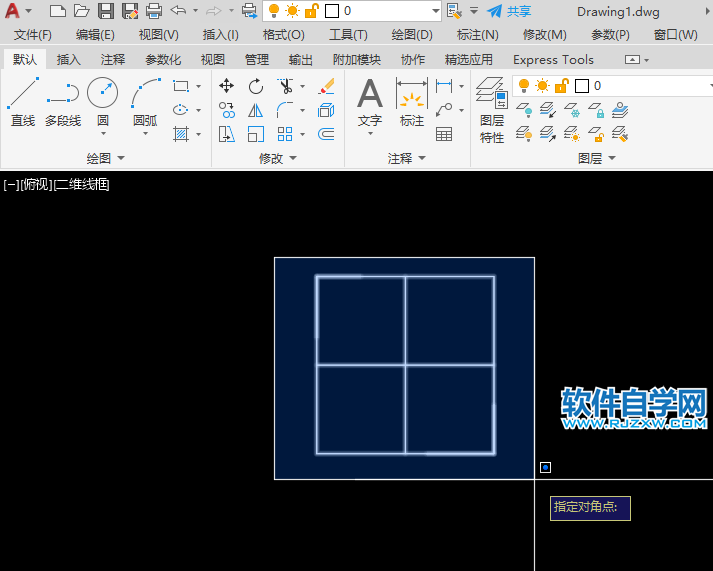Viewport: 713px width, 571px height.
Task: Switch to the Express Tools tab
Action: [553, 59]
